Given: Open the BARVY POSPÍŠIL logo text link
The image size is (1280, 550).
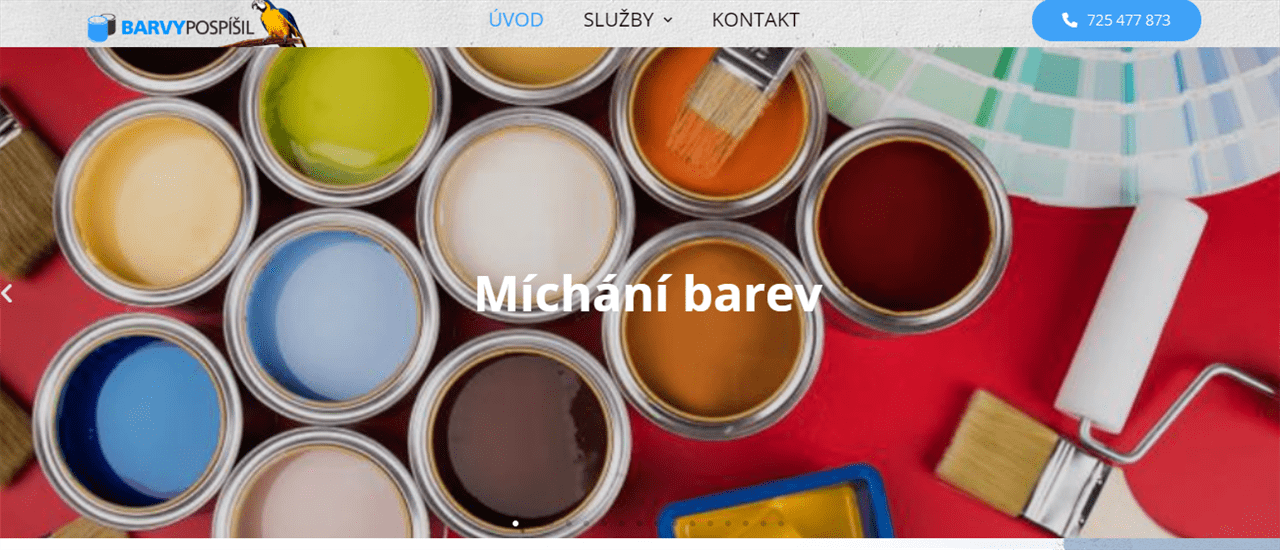Looking at the screenshot, I should point(187,27).
